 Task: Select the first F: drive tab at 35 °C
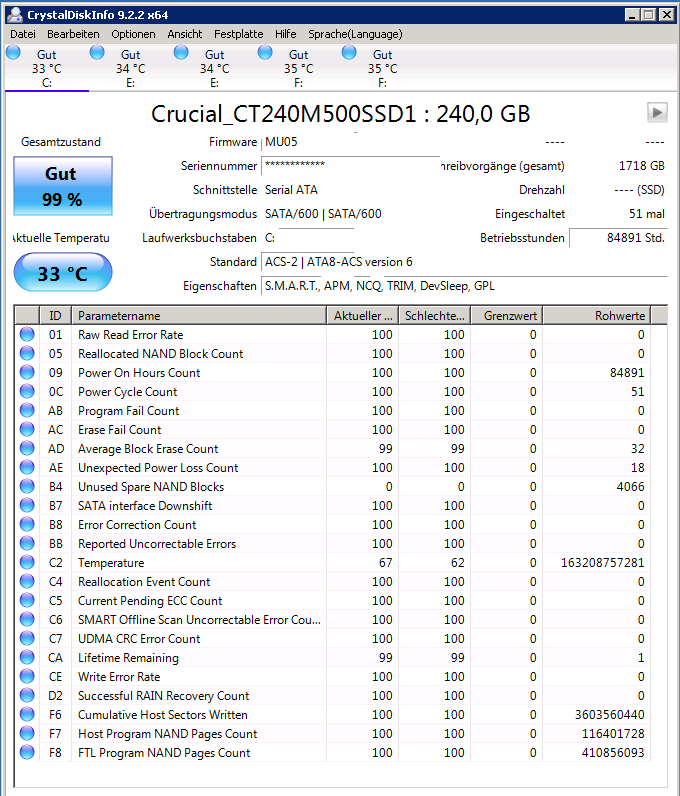pos(299,68)
